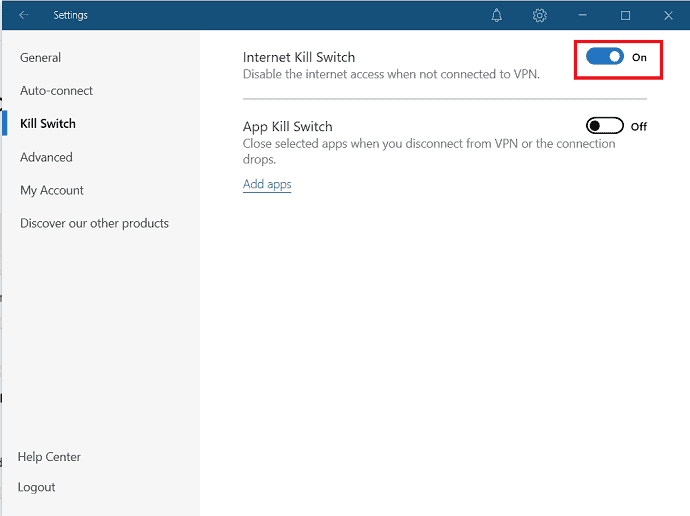Viewport: 690px width, 516px height.
Task: Click the App Kill Switch heading
Action: click(x=288, y=127)
